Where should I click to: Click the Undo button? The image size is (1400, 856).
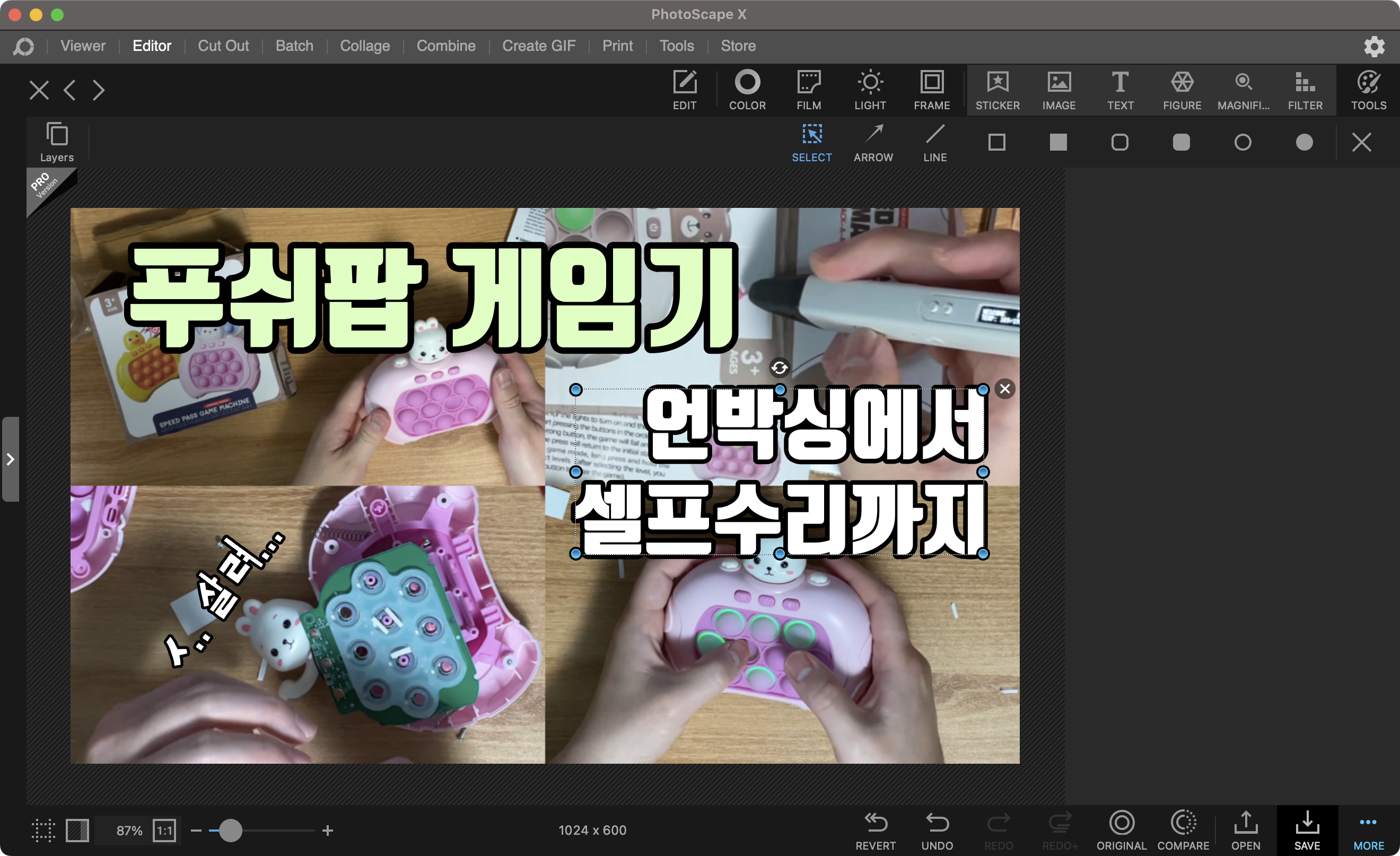click(937, 830)
